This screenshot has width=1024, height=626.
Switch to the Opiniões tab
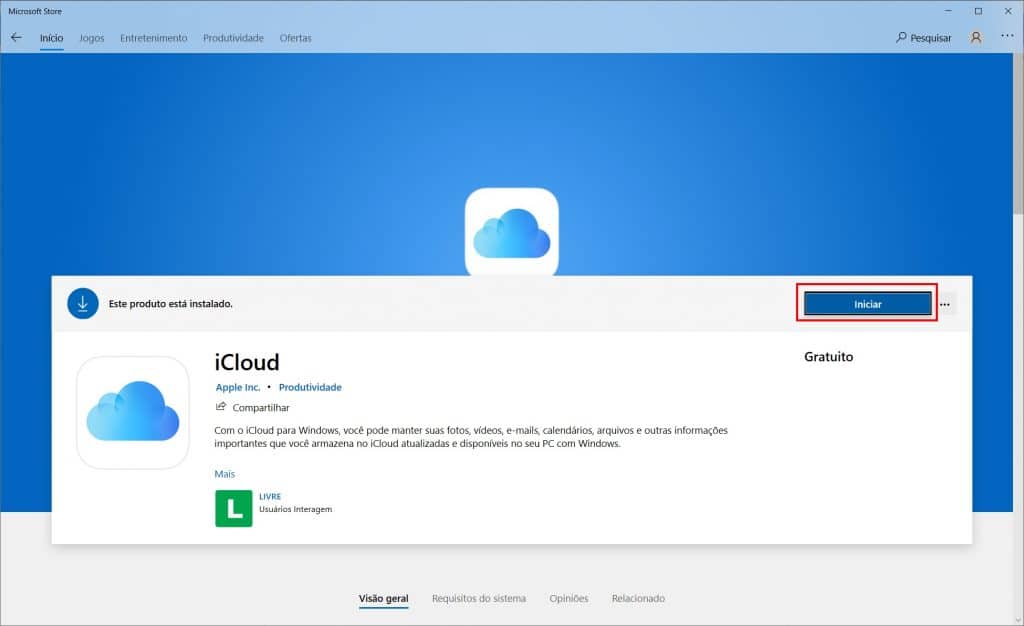click(569, 599)
